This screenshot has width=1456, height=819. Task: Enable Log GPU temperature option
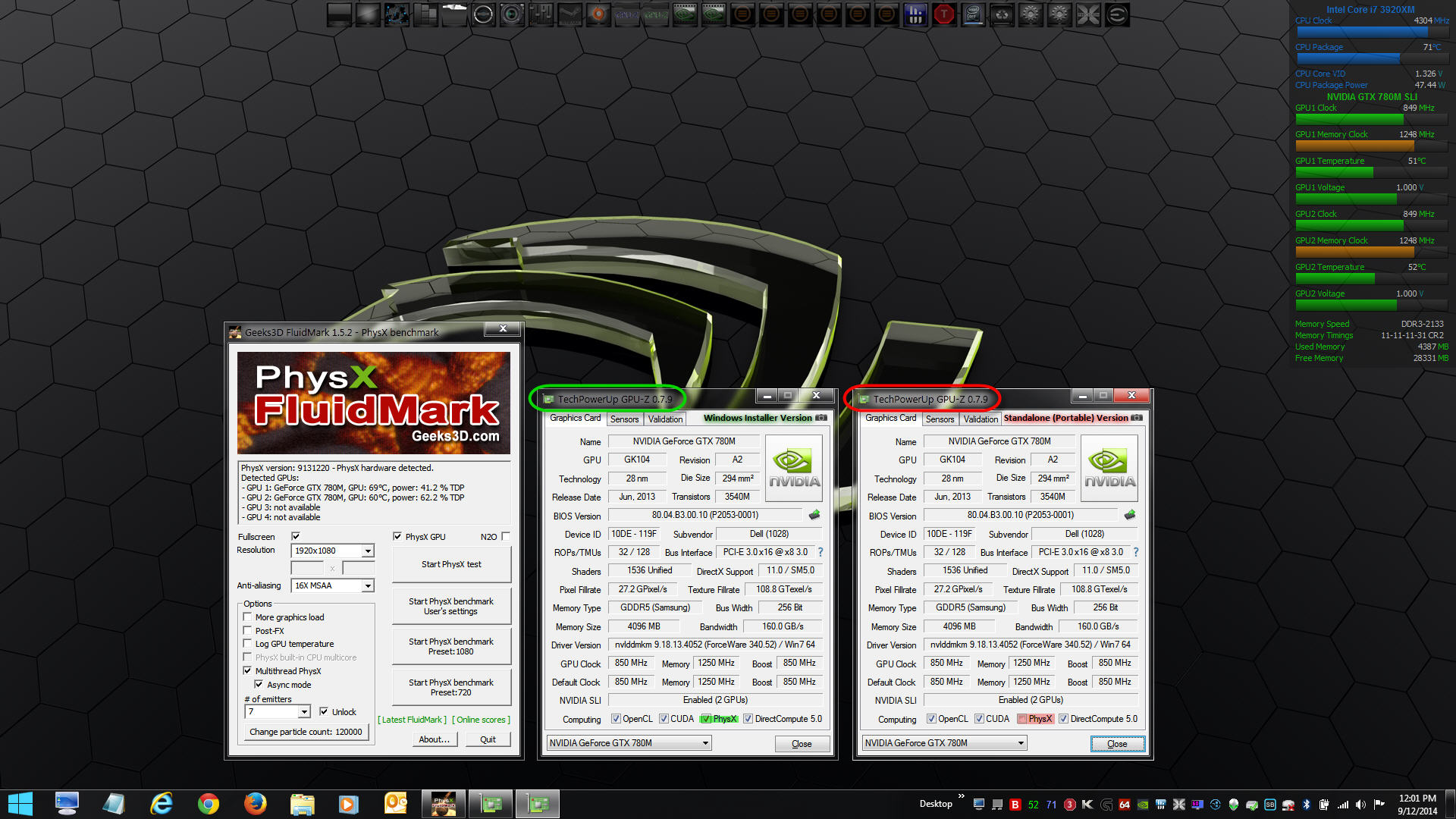point(247,644)
